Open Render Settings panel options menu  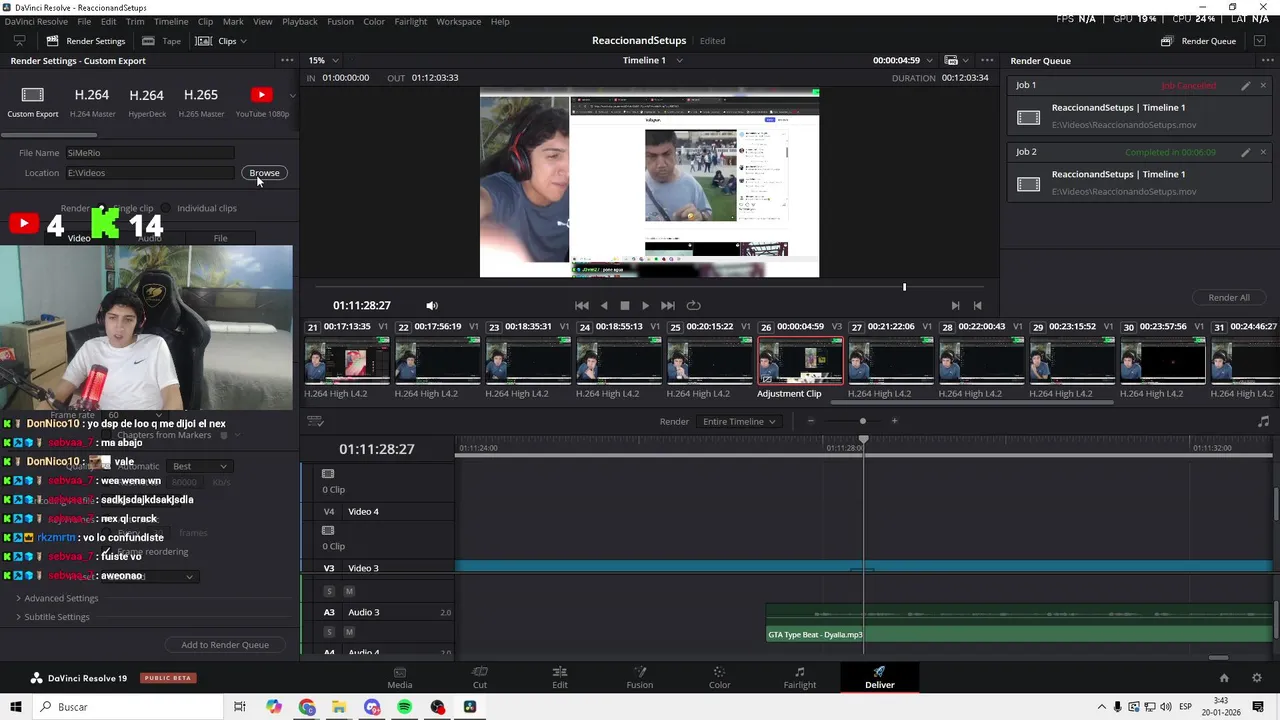coord(287,60)
